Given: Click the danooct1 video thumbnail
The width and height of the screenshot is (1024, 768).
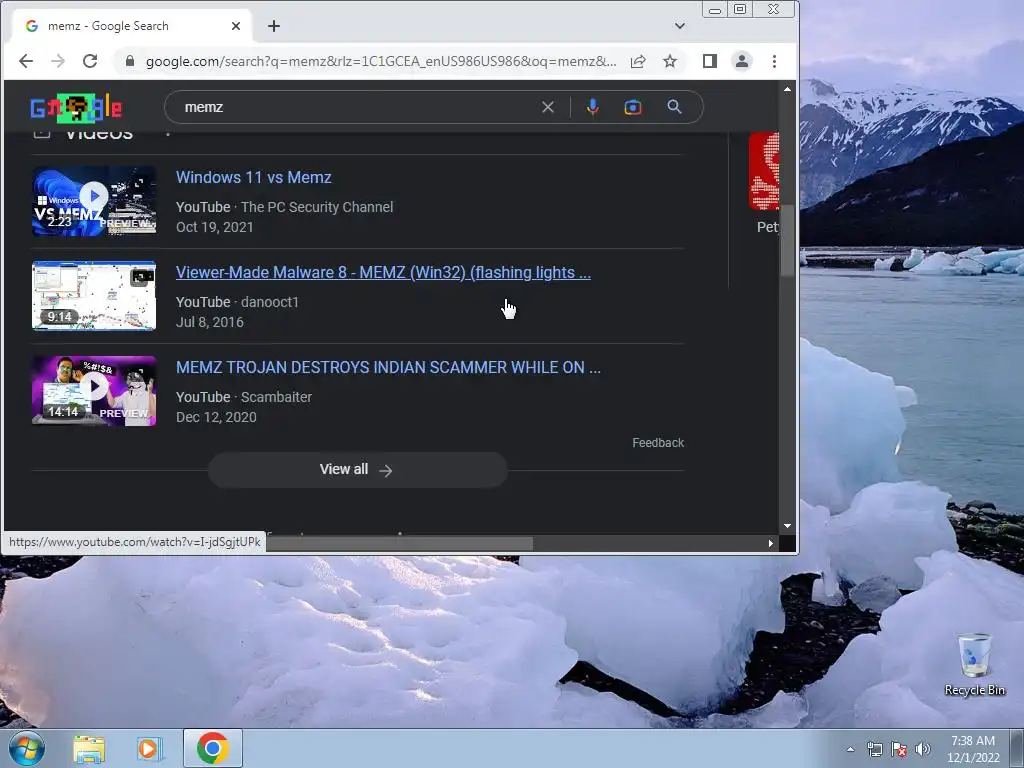Looking at the screenshot, I should [94, 296].
